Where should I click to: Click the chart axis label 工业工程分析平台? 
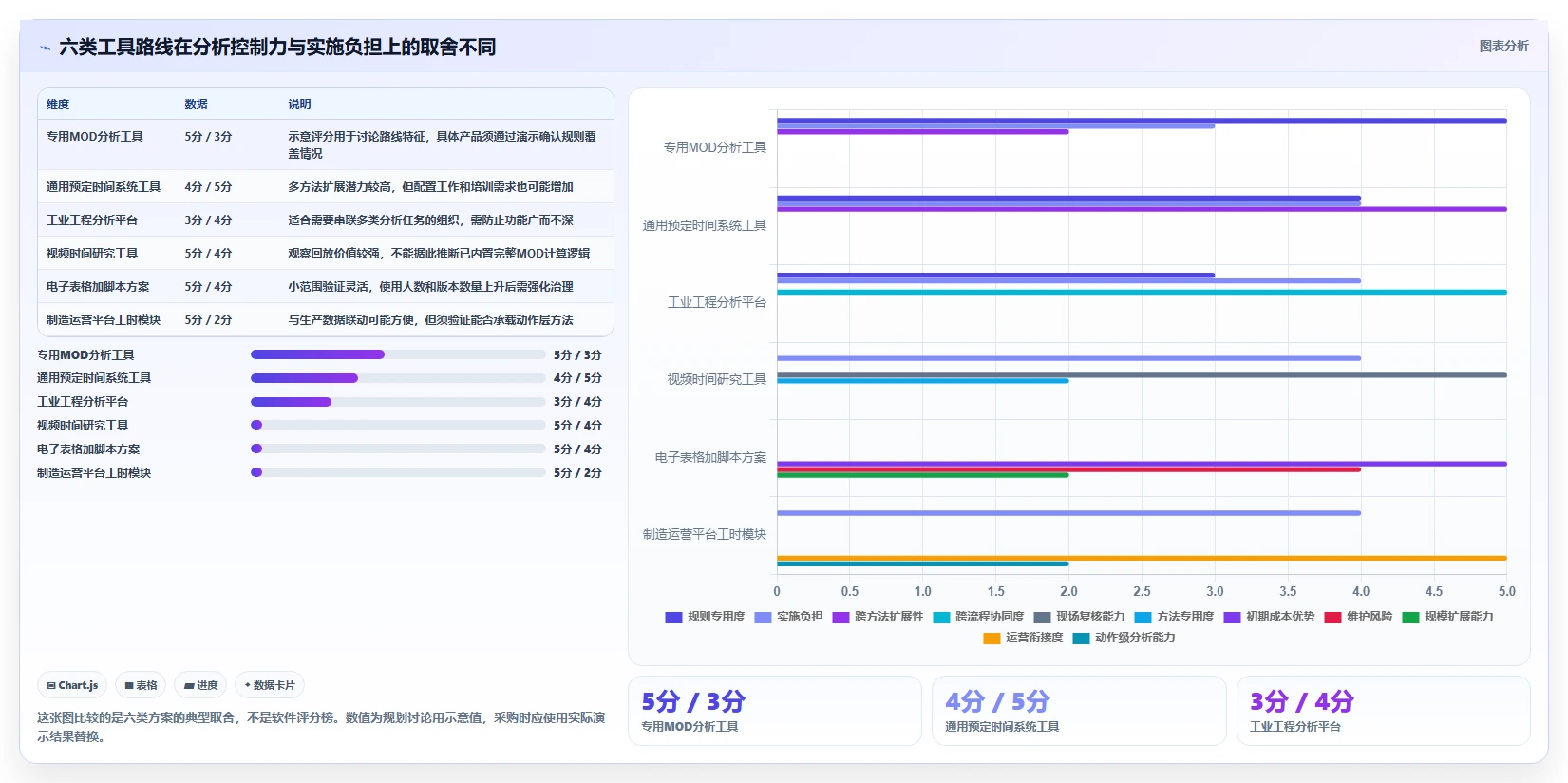tap(716, 303)
